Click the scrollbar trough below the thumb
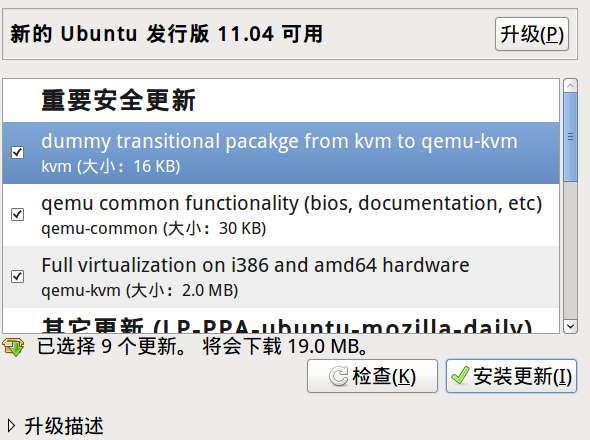Image resolution: width=590 pixels, height=440 pixels. point(570,250)
